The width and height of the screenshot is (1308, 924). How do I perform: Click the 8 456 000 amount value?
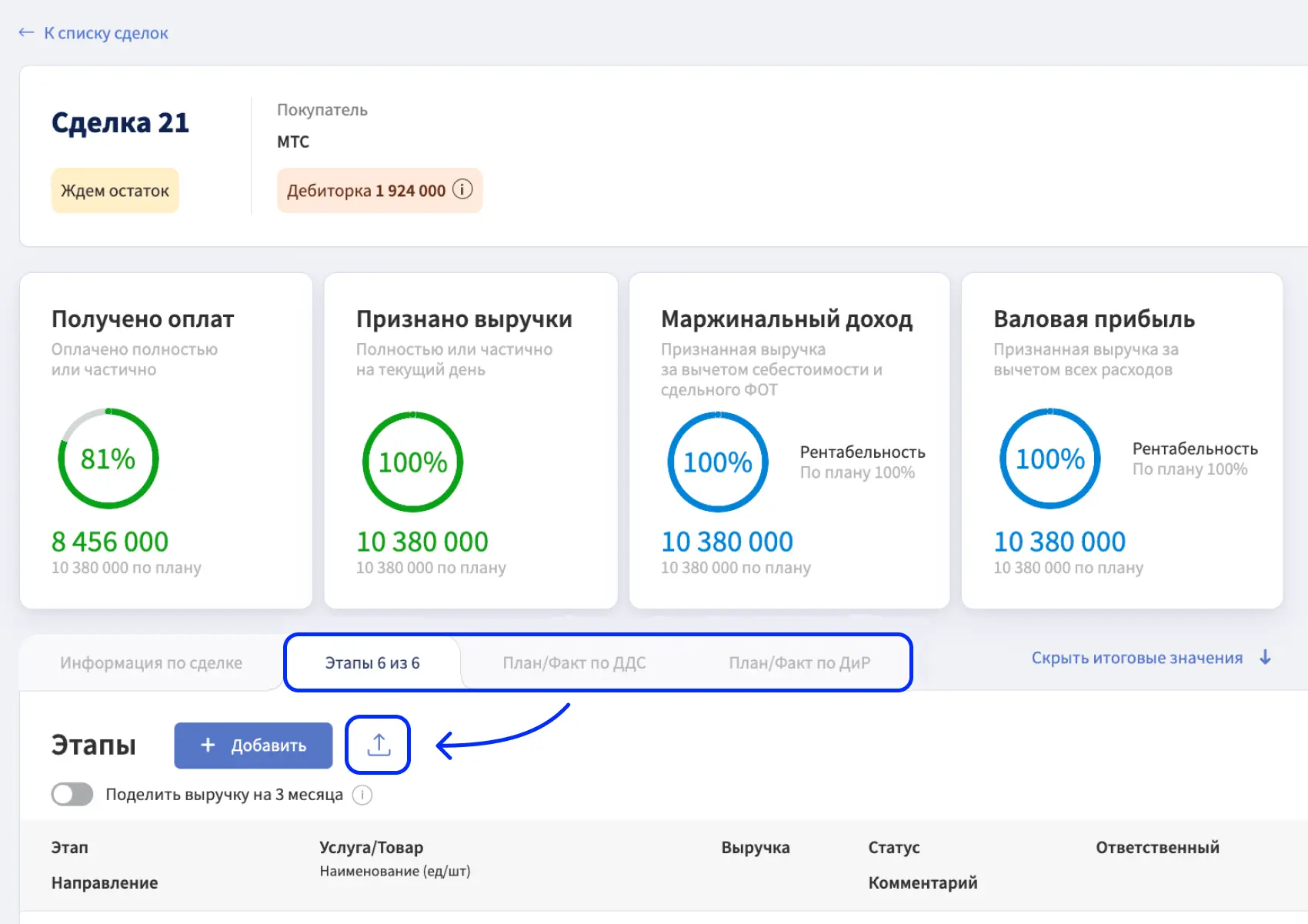click(x=110, y=542)
